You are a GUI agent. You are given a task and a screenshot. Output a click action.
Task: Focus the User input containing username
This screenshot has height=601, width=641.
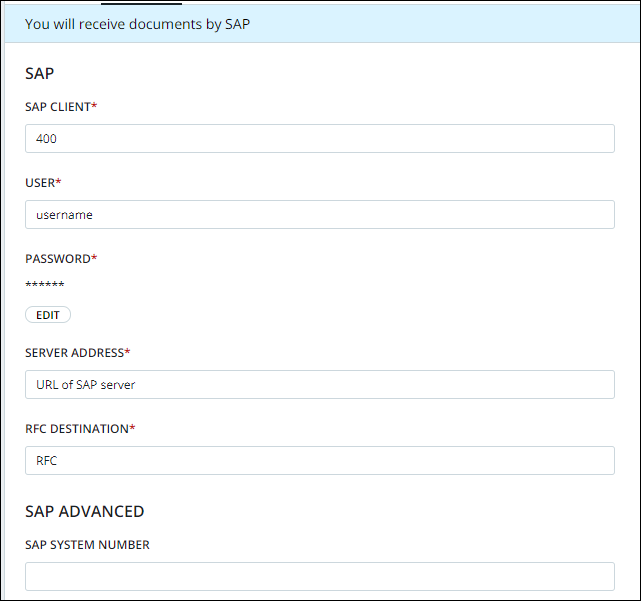coord(320,215)
